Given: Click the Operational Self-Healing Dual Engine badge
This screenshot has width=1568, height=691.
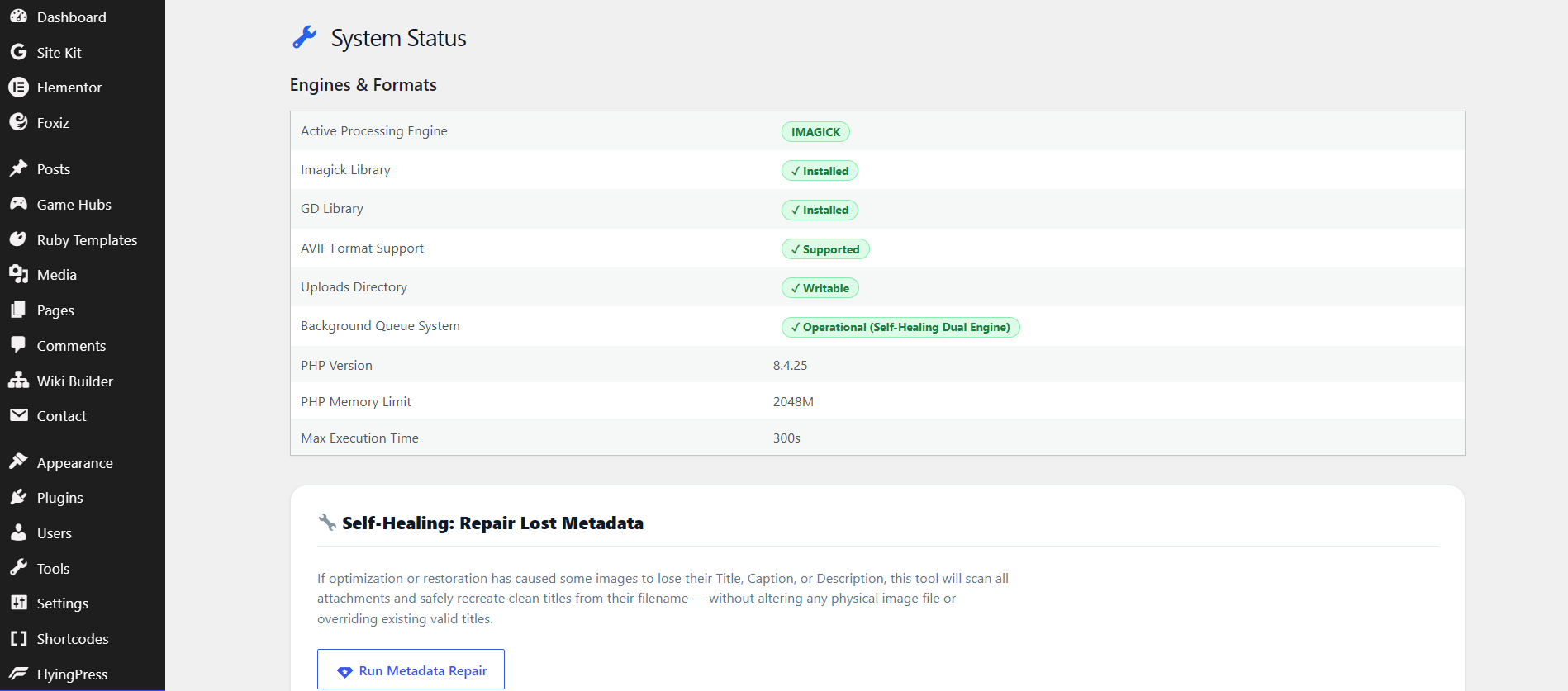Looking at the screenshot, I should pos(900,327).
